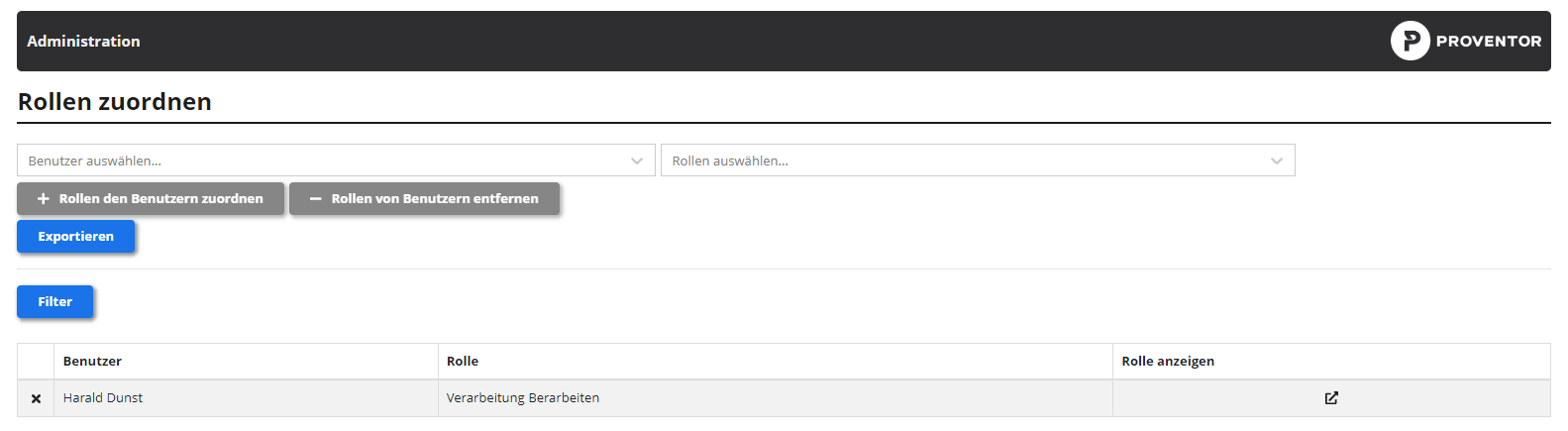Open the Filter panel
The height and width of the screenshot is (431, 1568).
point(55,302)
